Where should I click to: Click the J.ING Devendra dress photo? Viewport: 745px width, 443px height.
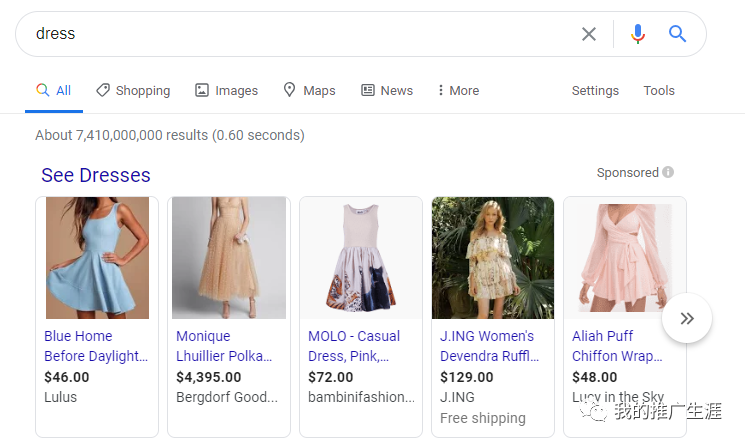(492, 258)
